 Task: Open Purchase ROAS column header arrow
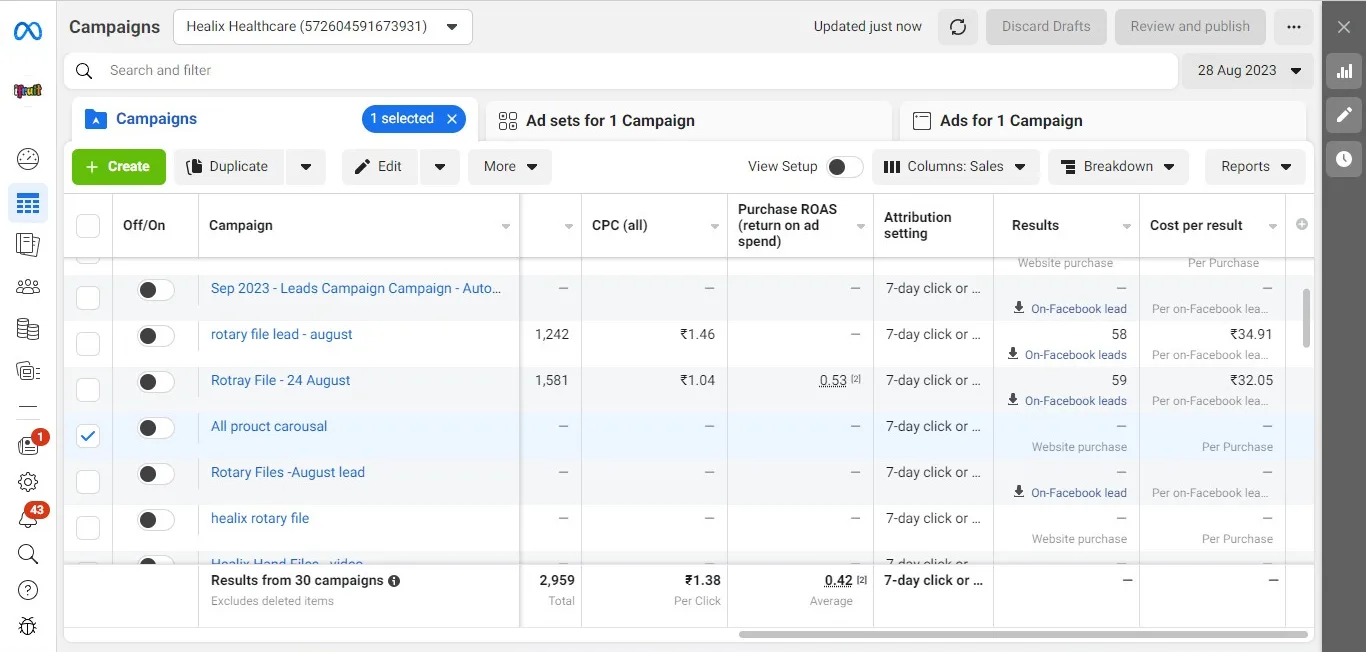tap(861, 227)
